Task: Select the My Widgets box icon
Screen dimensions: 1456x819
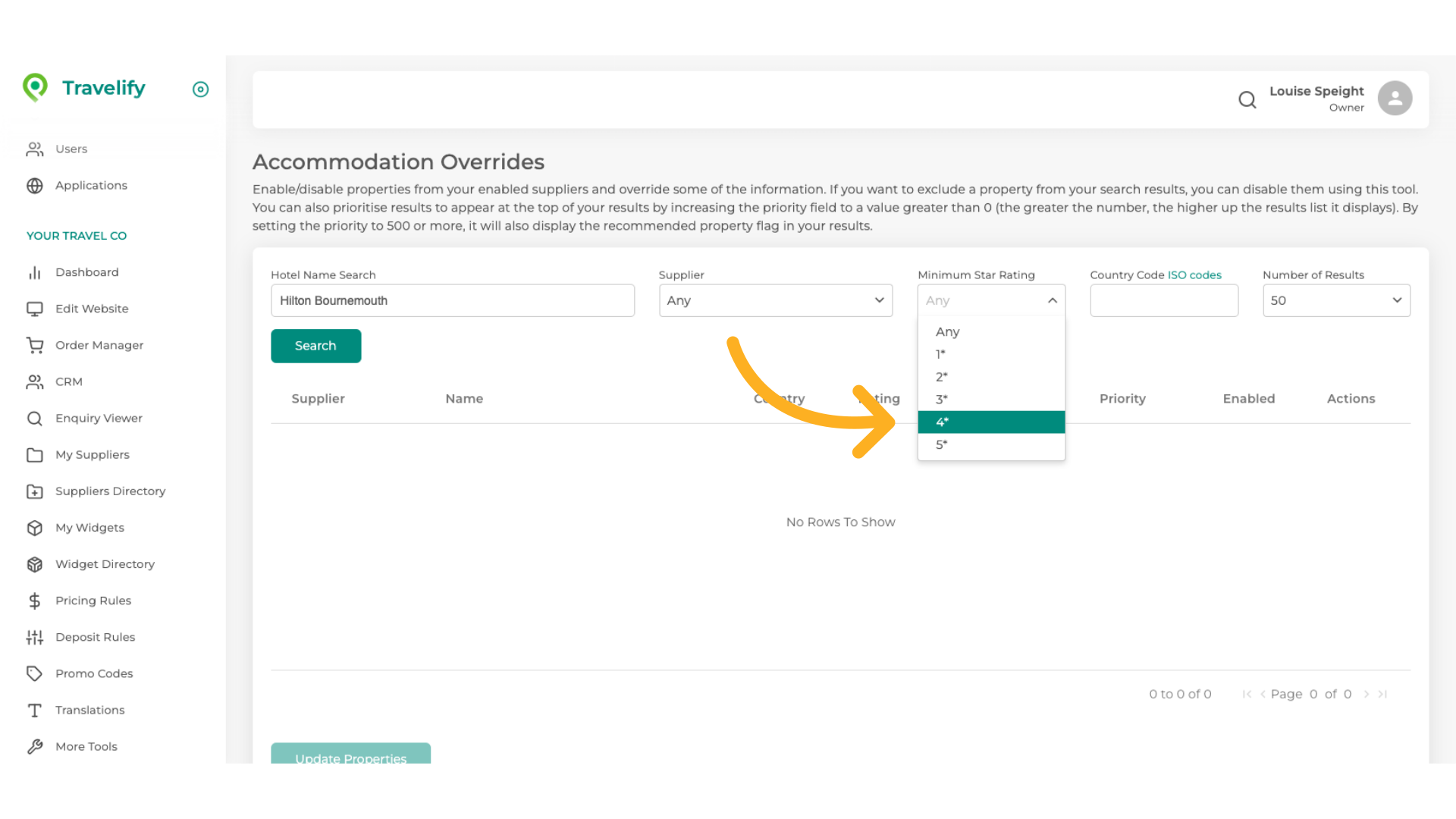Action: (x=35, y=528)
